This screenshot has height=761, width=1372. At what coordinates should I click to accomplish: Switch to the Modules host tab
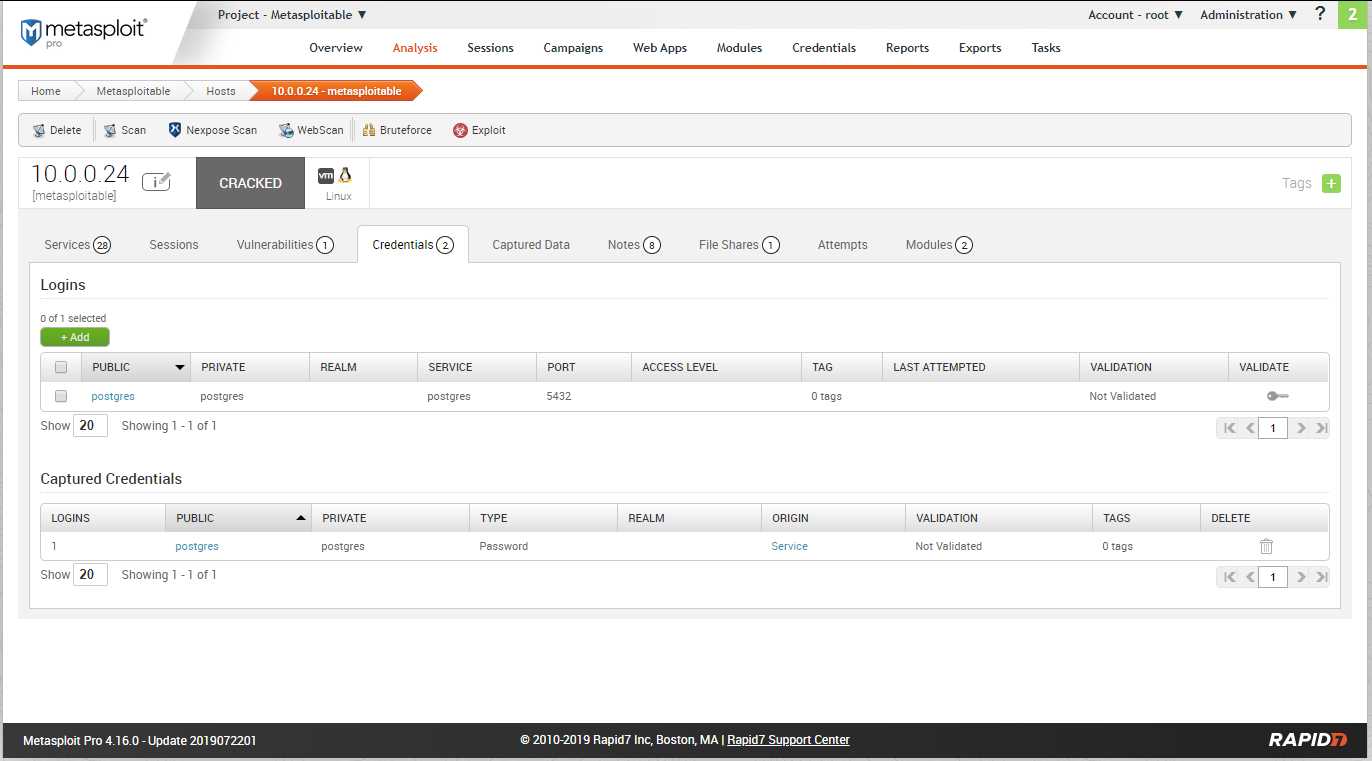939,245
